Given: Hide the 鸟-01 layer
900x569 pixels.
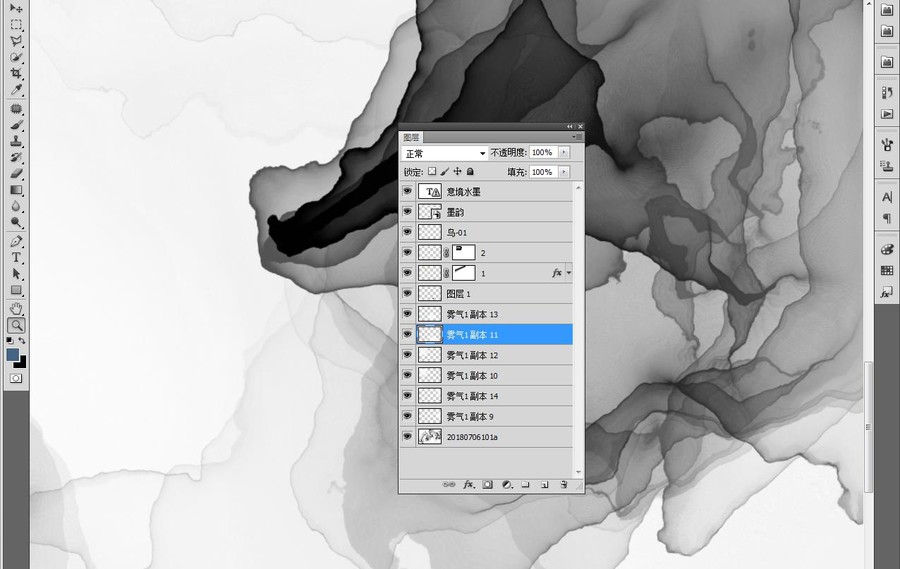Looking at the screenshot, I should pos(407,232).
